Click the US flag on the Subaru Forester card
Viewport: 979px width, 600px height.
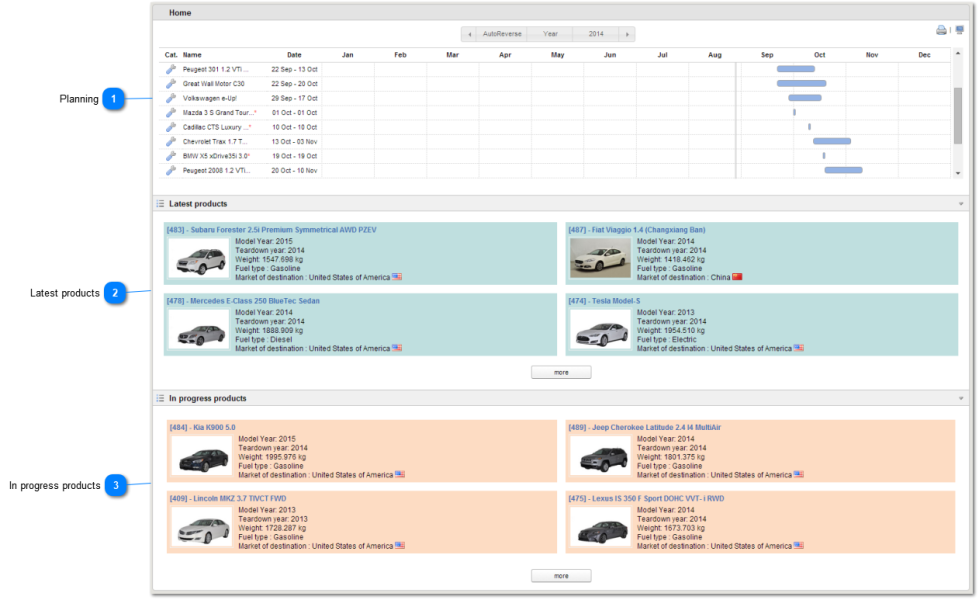[x=397, y=277]
